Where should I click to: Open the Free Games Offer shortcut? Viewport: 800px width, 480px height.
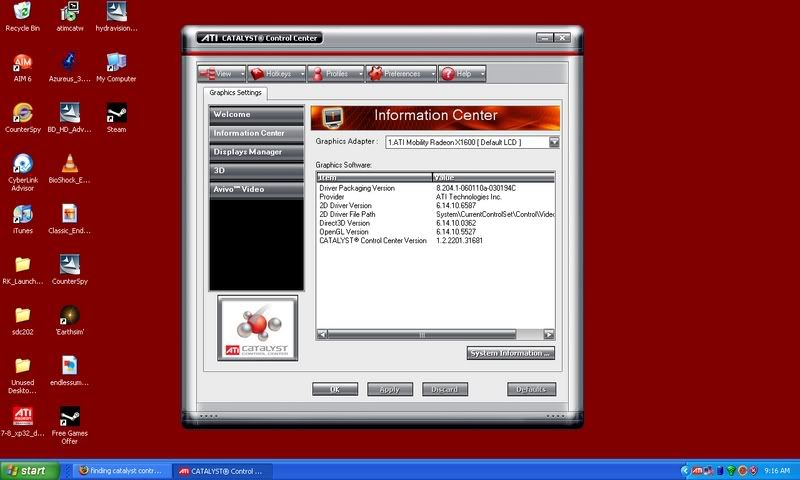point(70,425)
